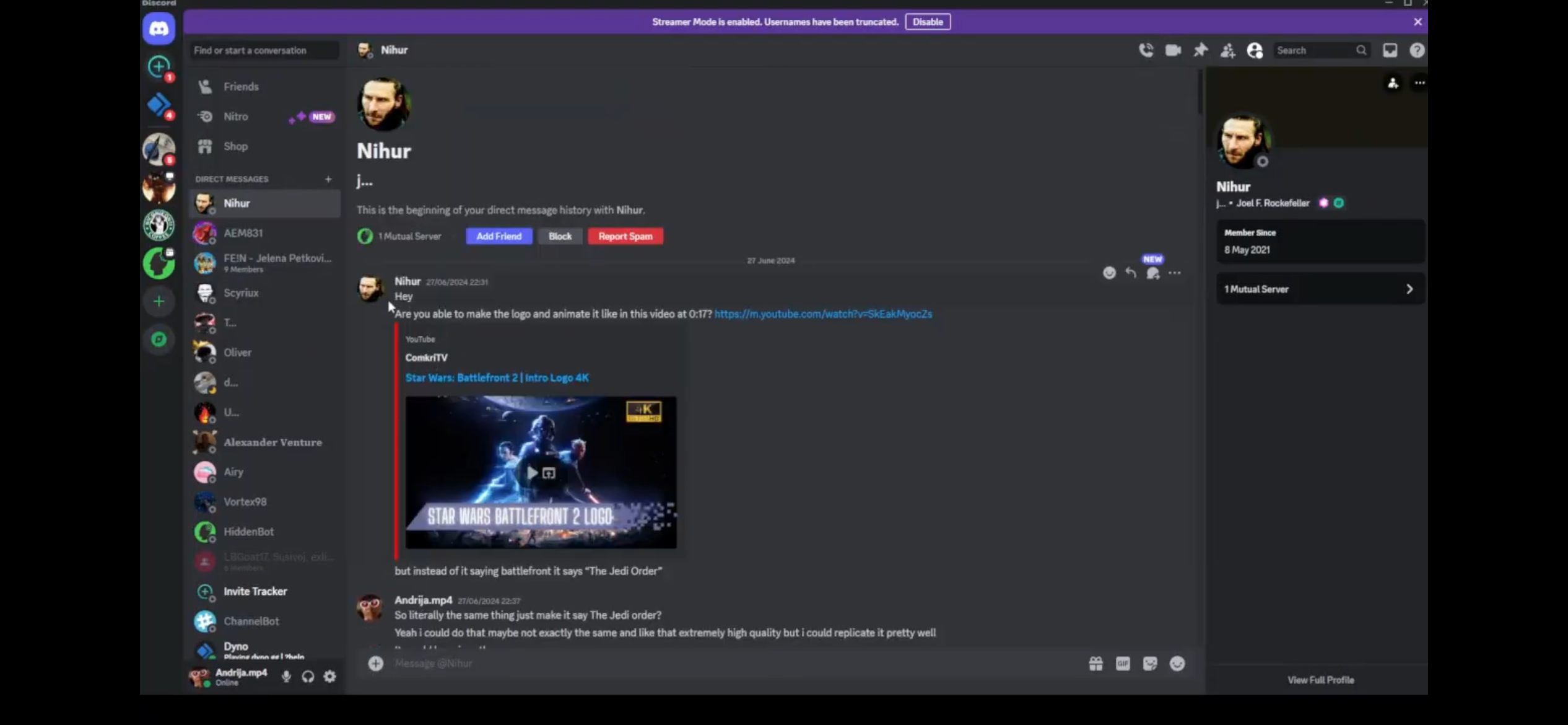Open the sticker picker

[1150, 664]
